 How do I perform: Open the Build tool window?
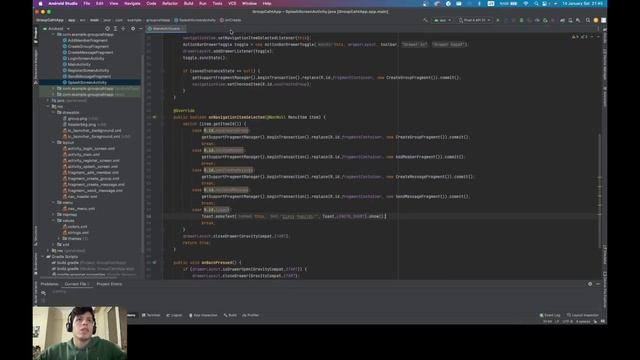pos(230,315)
